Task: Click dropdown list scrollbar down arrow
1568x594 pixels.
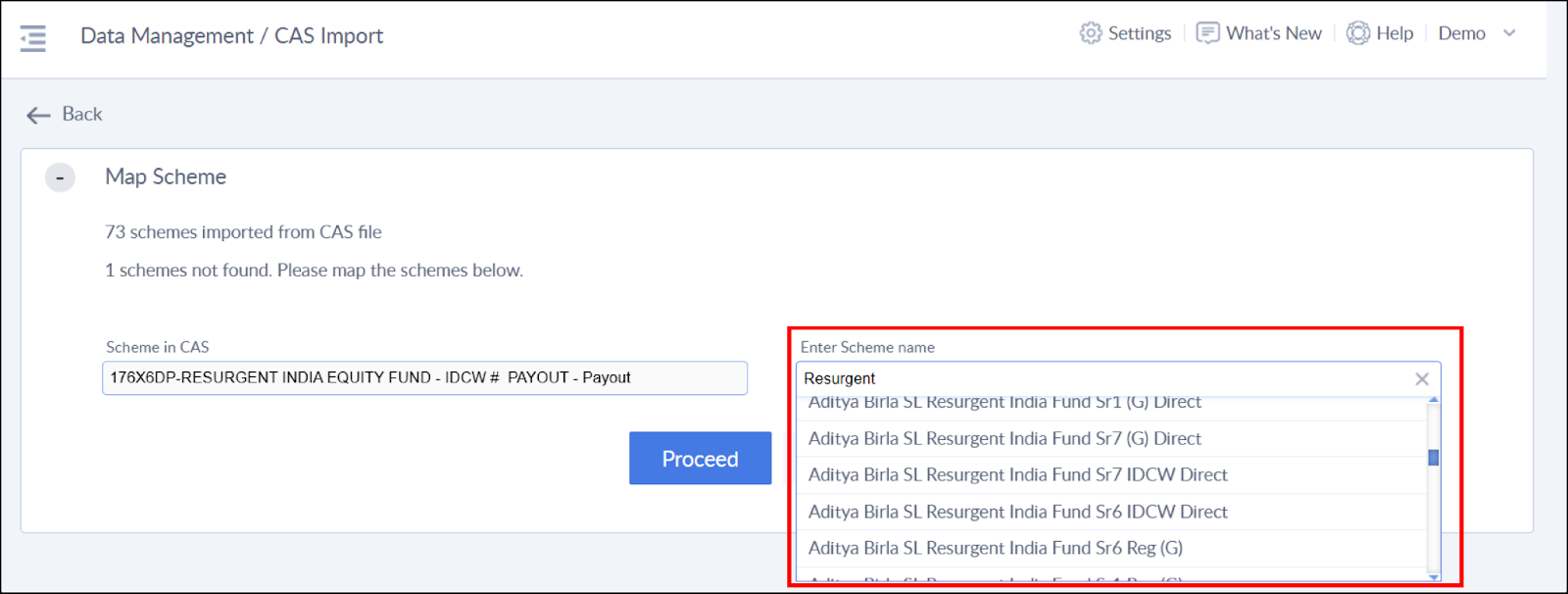Action: coord(1434,576)
